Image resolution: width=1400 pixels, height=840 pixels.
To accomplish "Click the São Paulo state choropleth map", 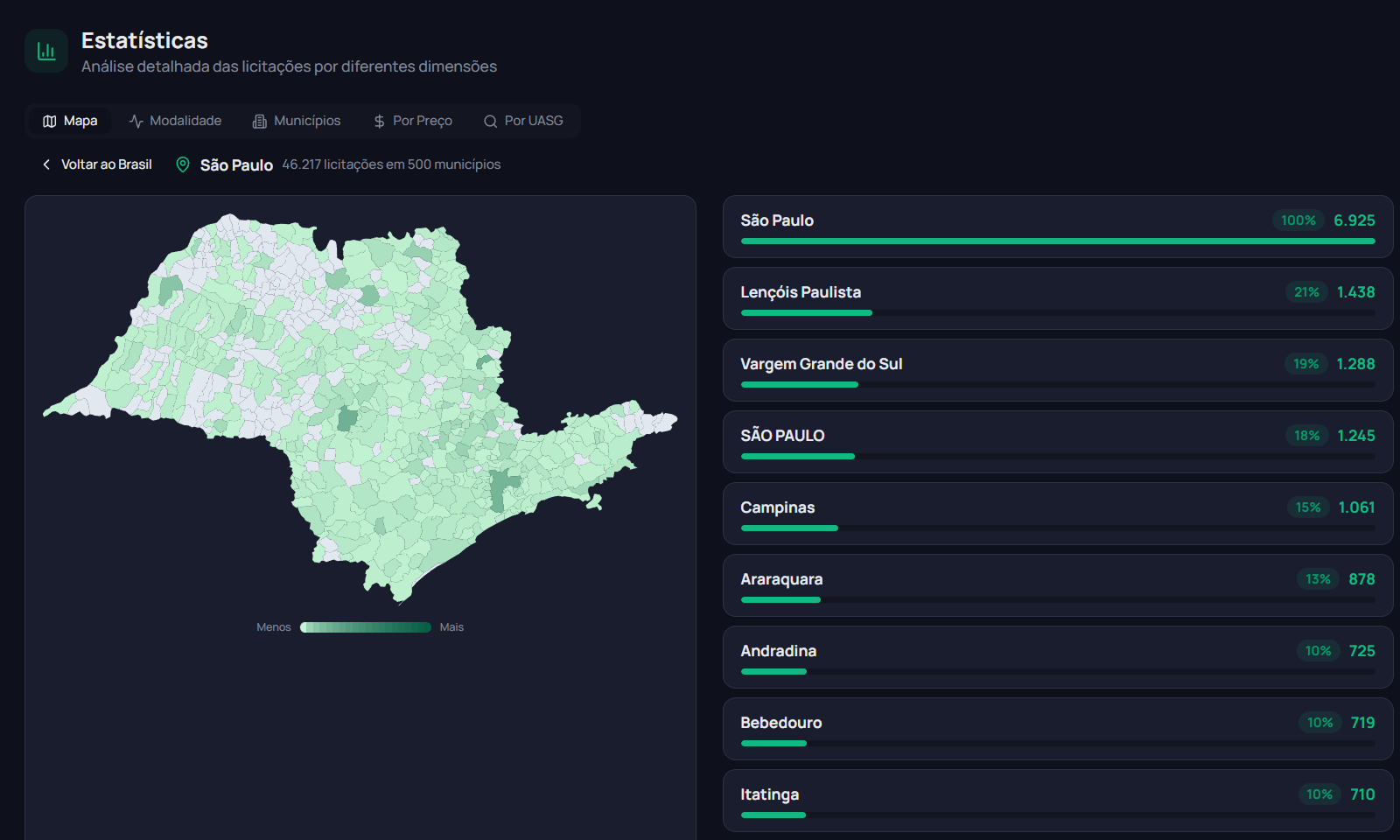I will pyautogui.click(x=360, y=409).
